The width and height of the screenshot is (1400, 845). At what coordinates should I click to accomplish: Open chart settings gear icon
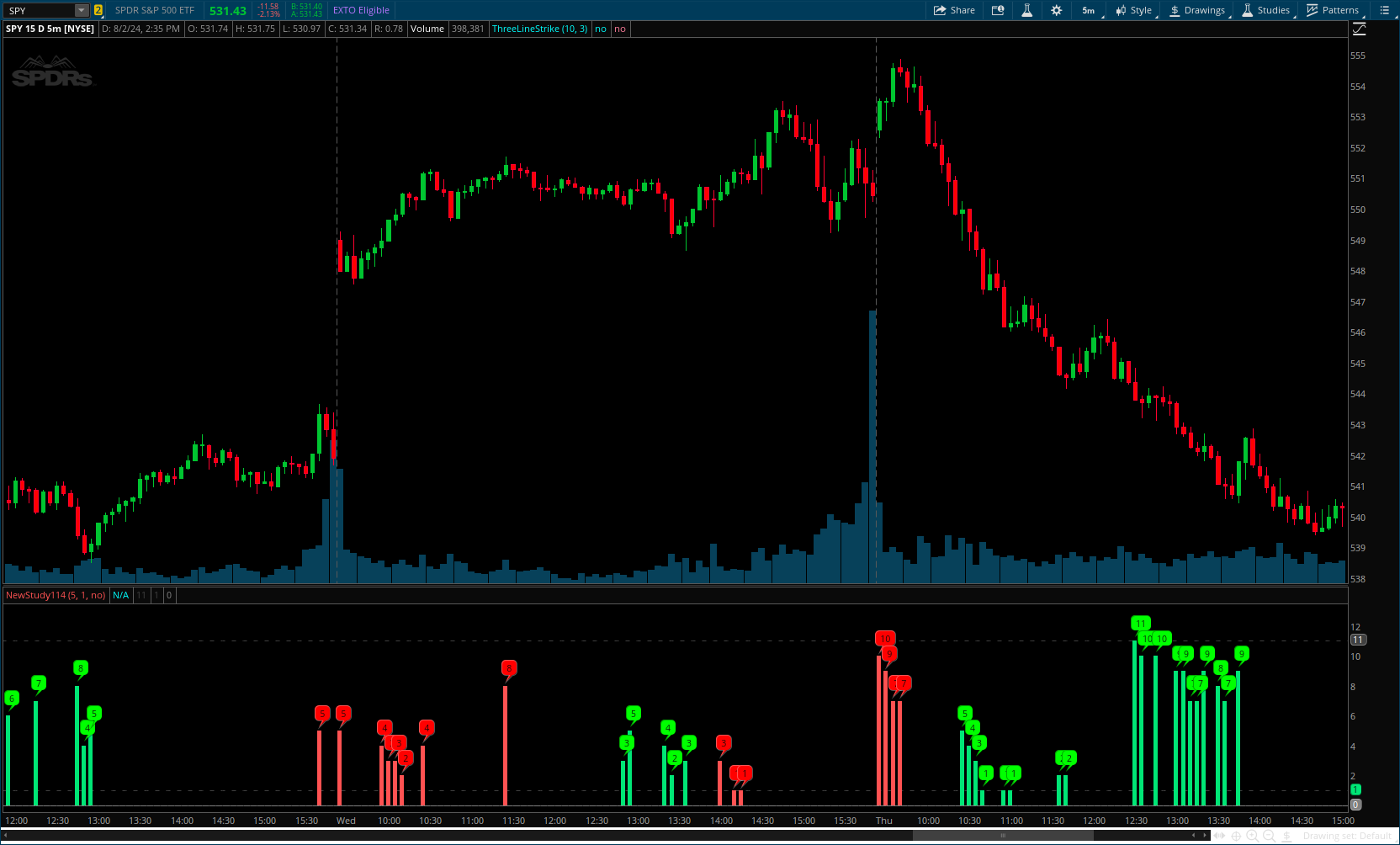(1057, 10)
